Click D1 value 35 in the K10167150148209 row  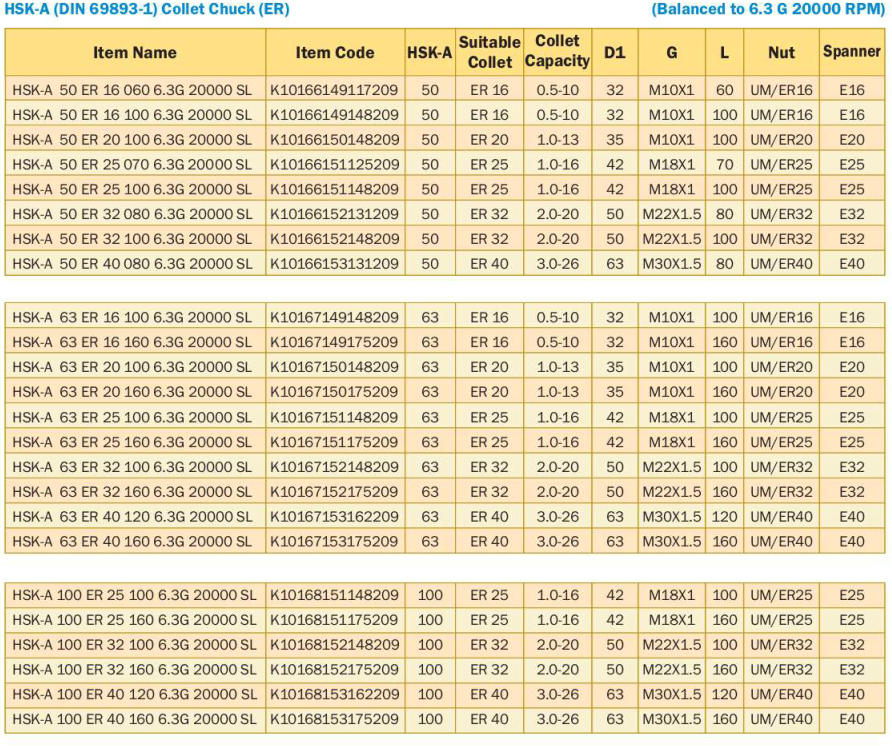614,367
